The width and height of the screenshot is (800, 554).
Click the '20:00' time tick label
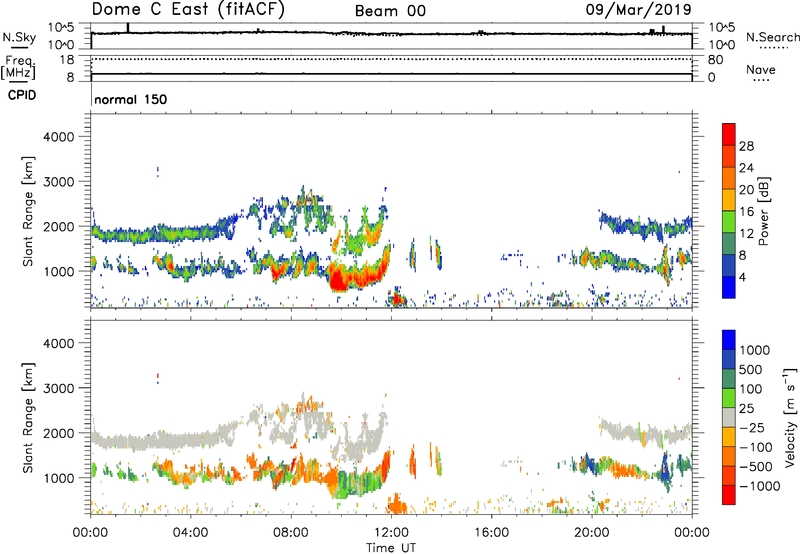592,533
